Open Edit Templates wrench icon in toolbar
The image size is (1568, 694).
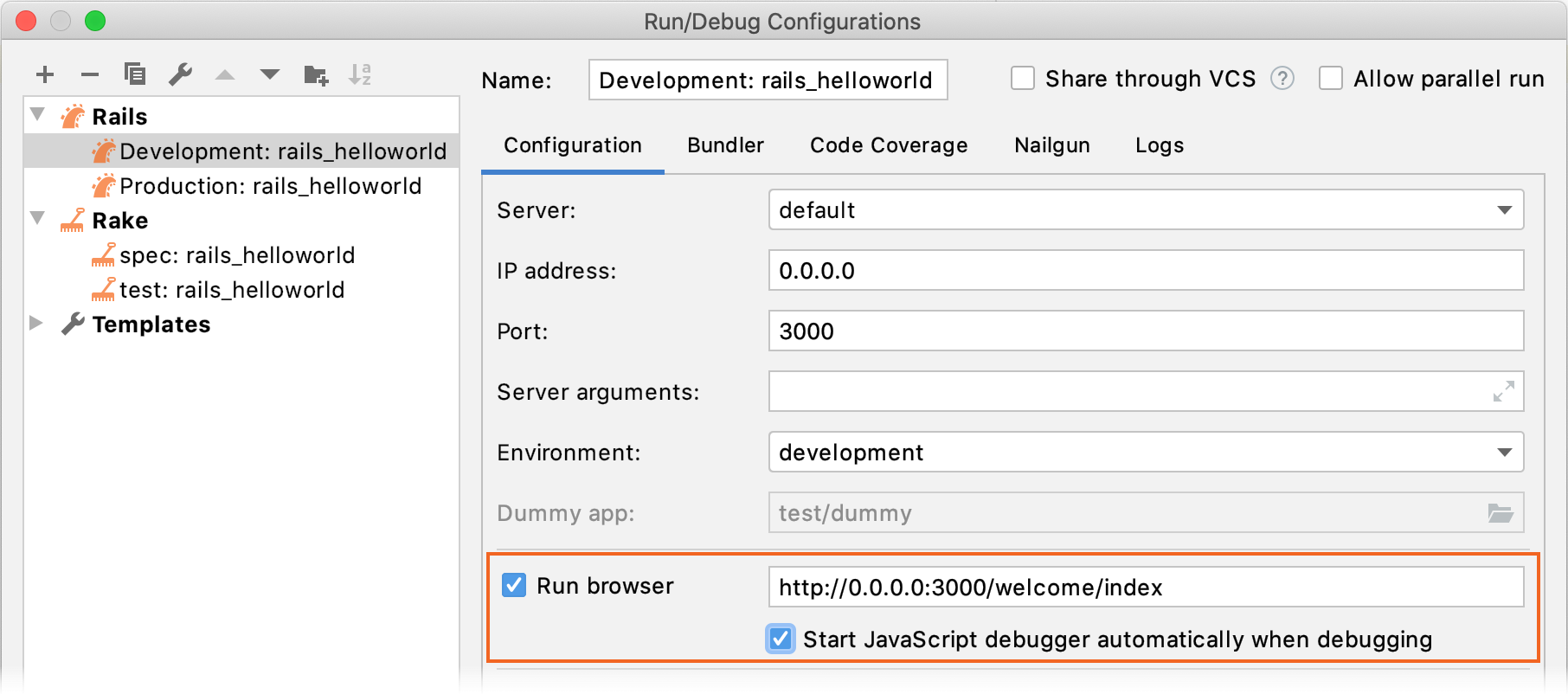180,74
